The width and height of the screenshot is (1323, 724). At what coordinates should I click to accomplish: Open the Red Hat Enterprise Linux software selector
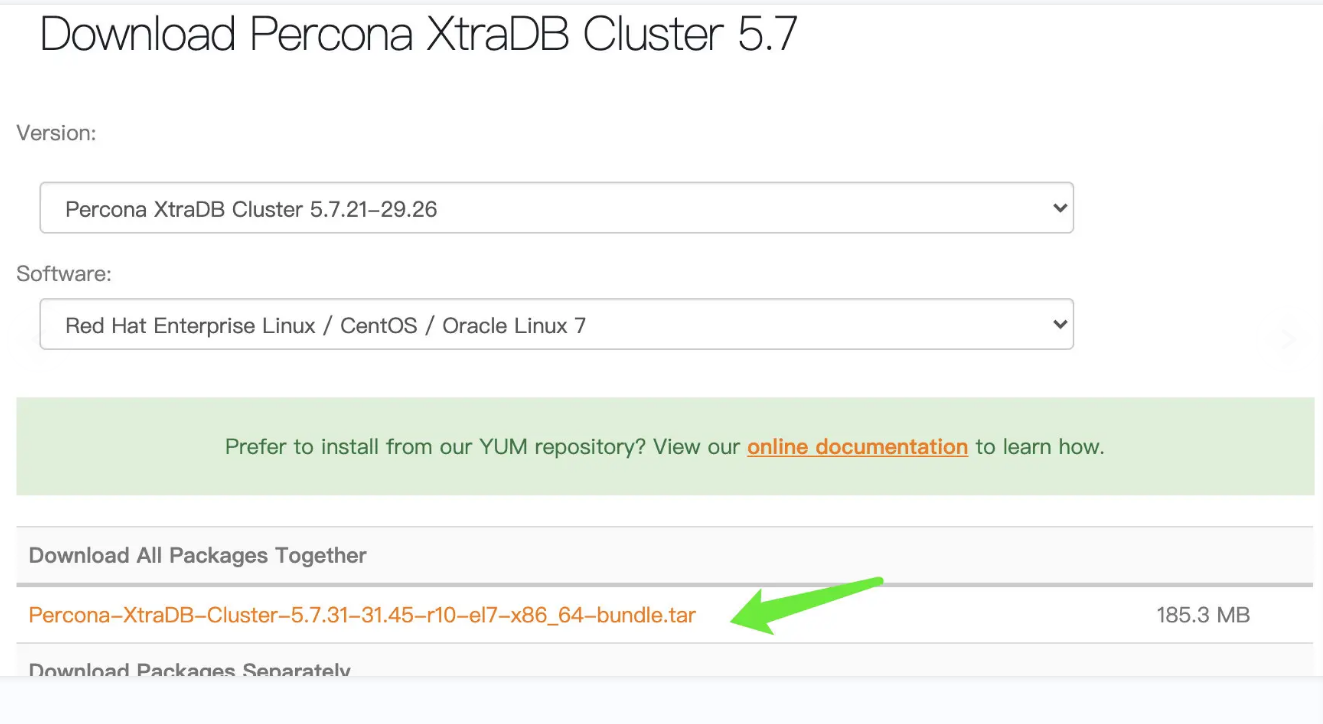pyautogui.click(x=555, y=324)
